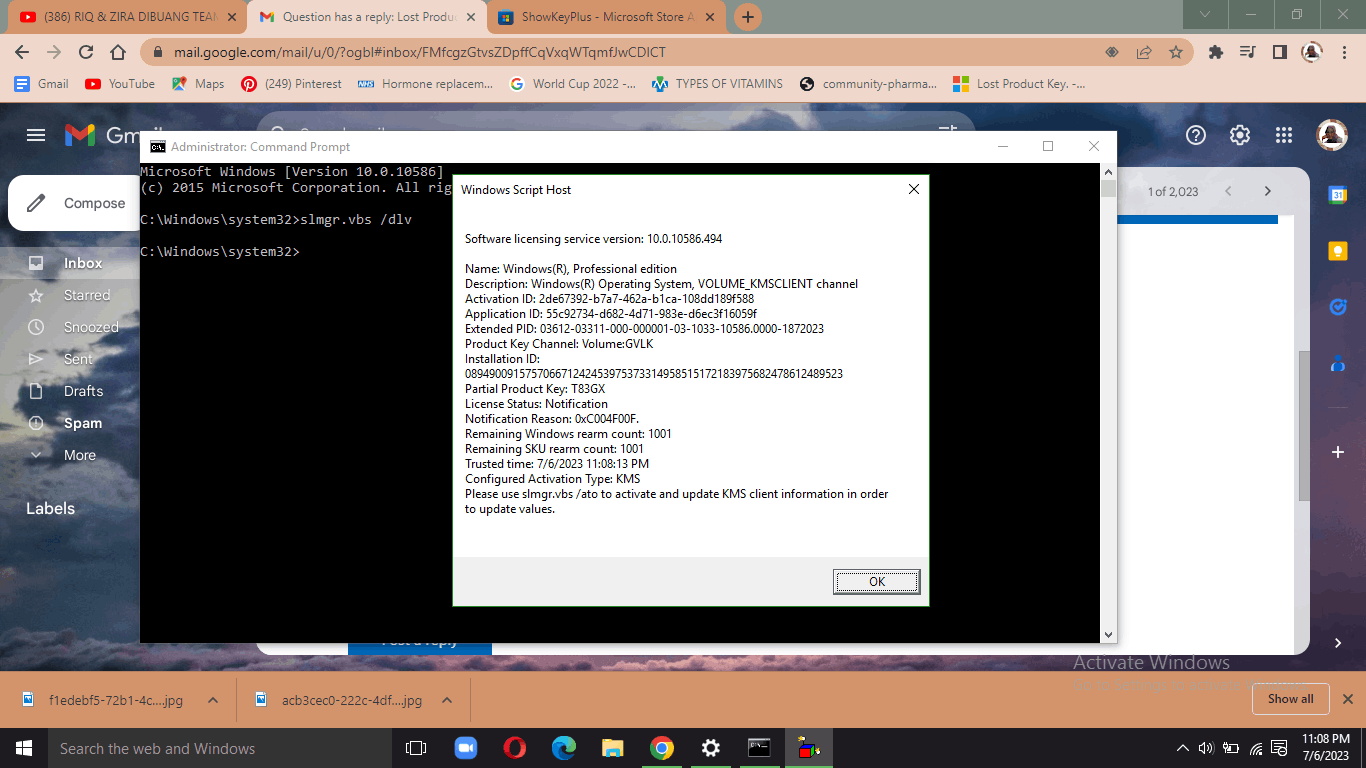The width and height of the screenshot is (1366, 768).
Task: Open Chrome extensions puzzle icon
Action: click(x=1216, y=52)
